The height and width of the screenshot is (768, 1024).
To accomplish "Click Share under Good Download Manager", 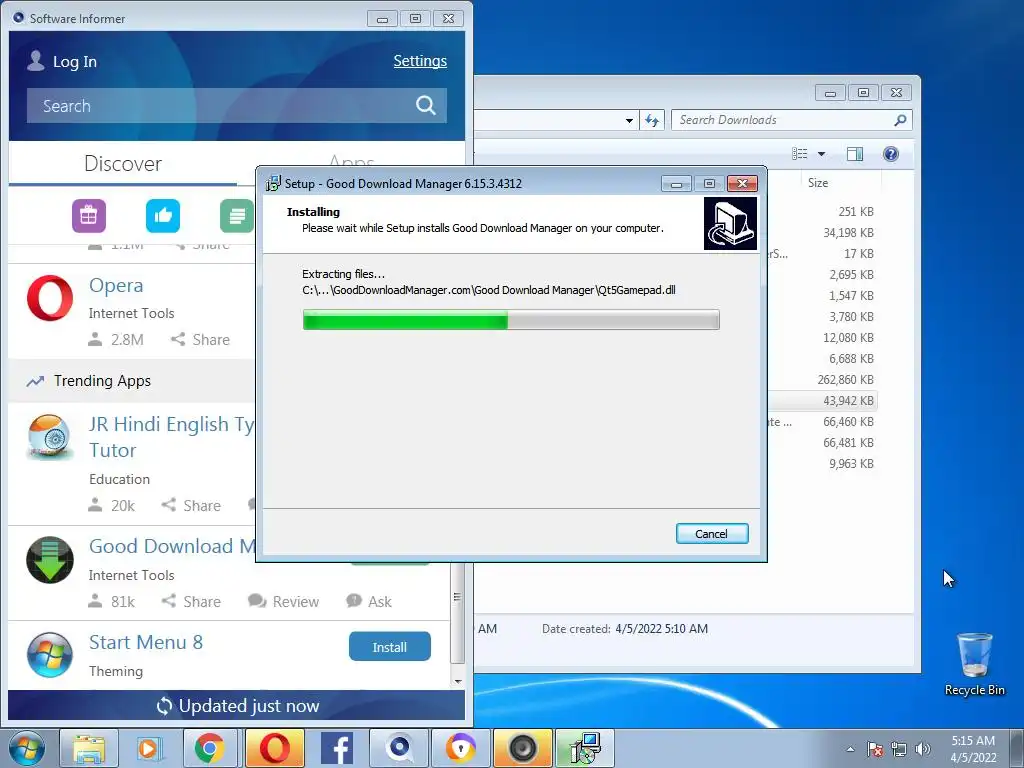I will [x=191, y=601].
